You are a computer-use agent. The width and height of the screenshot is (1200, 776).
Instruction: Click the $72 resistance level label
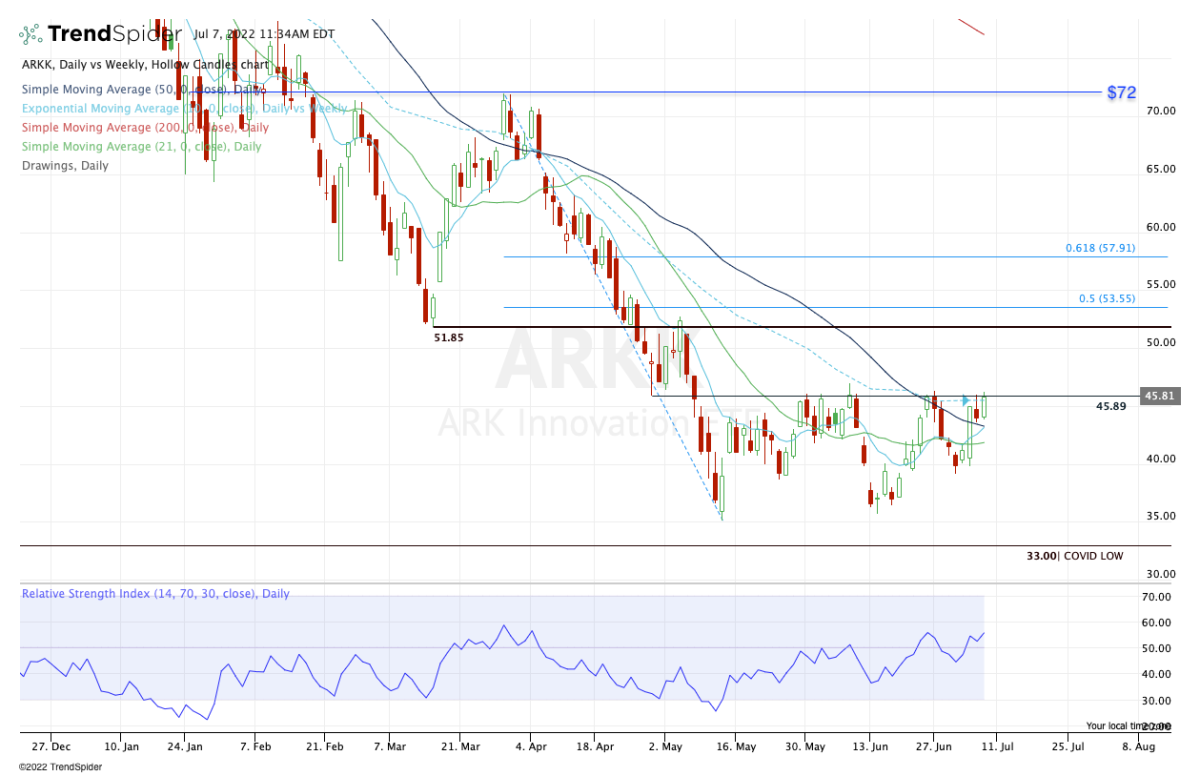coord(1121,92)
